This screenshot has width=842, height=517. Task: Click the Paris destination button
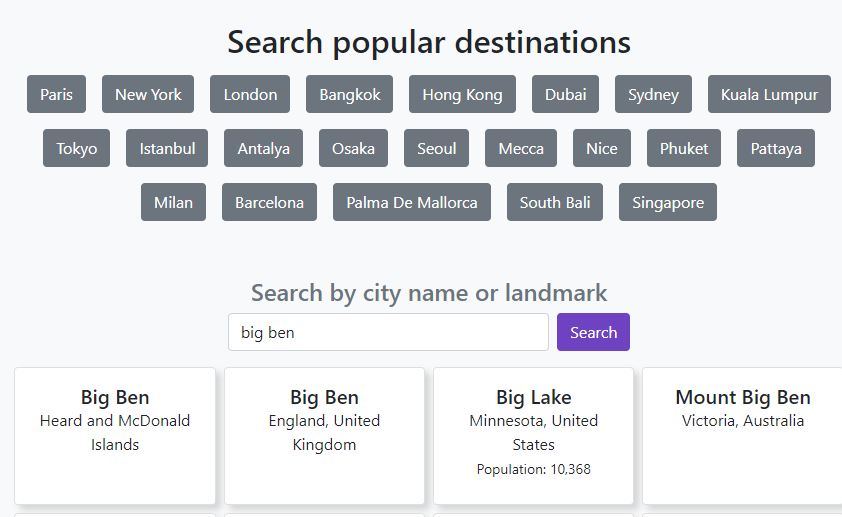click(x=56, y=94)
